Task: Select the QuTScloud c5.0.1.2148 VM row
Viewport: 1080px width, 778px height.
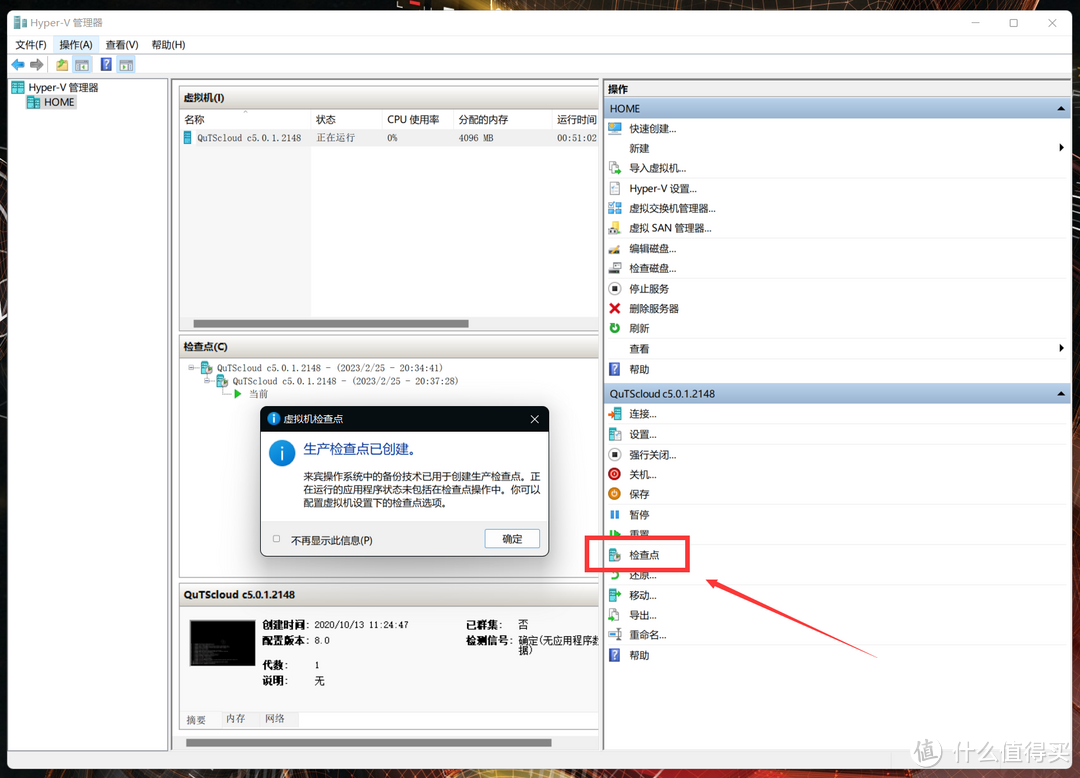Action: tap(389, 138)
